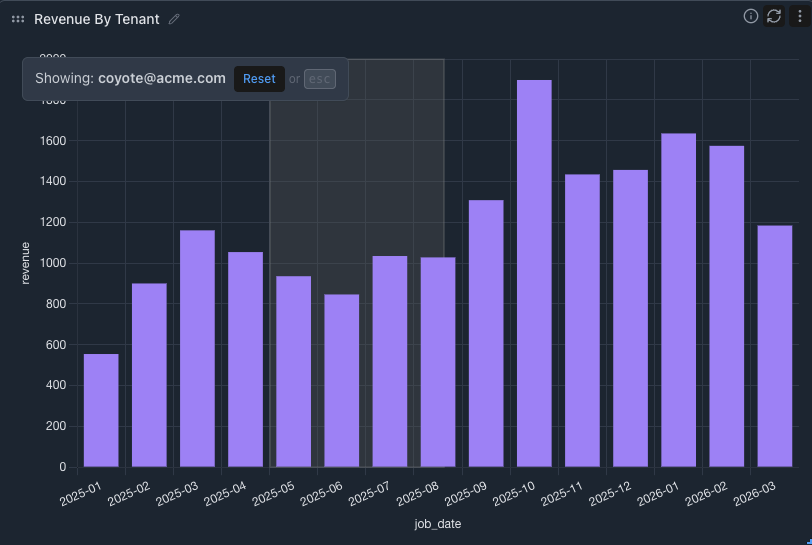Image resolution: width=812 pixels, height=545 pixels.
Task: Select the 2025-02 revenue bar
Action: [x=149, y=375]
